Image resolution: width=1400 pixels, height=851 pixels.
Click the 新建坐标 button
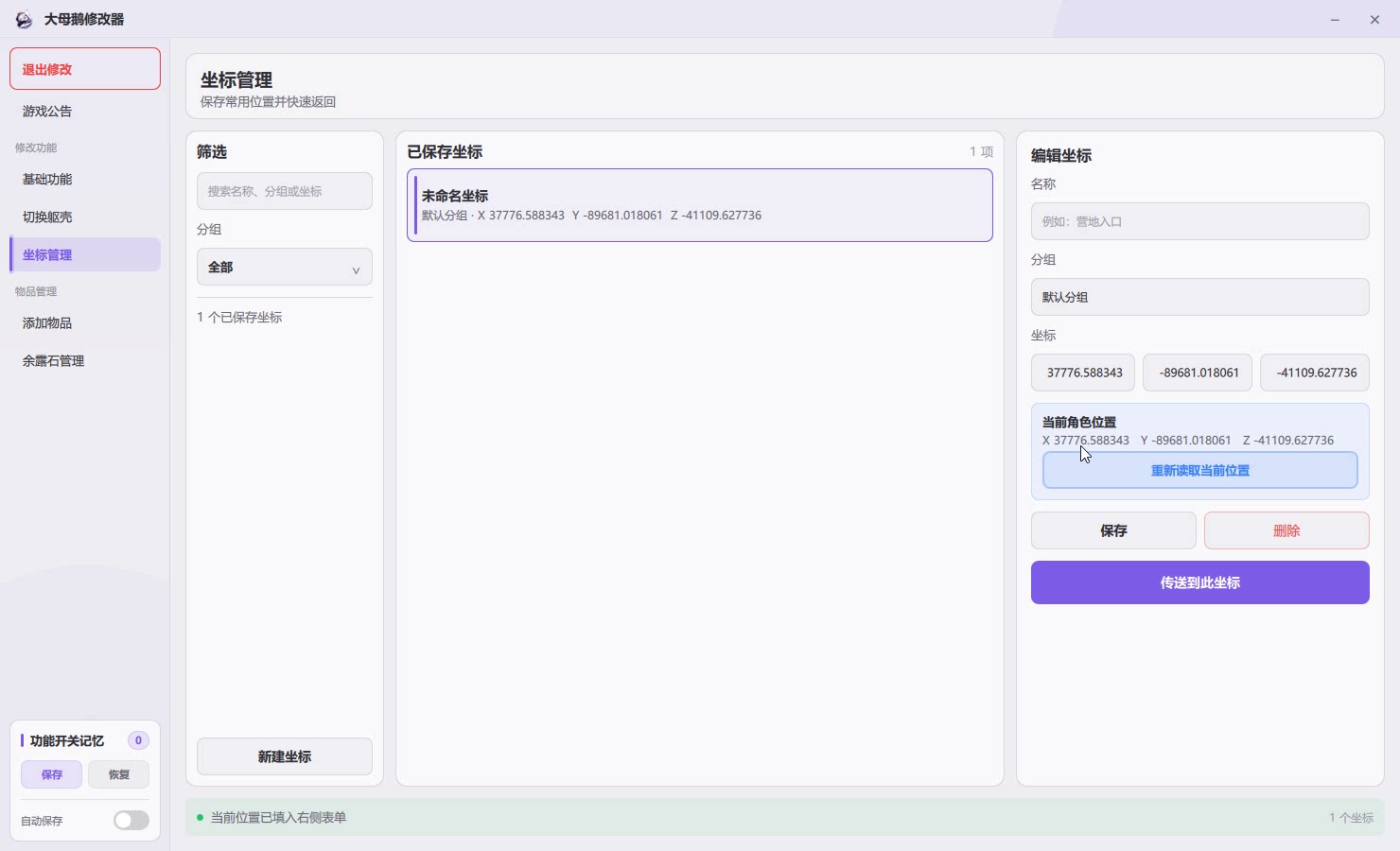[x=285, y=756]
